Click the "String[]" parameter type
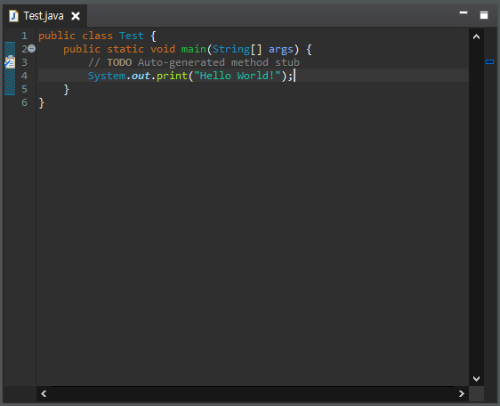This screenshot has width=500, height=406. 237,49
